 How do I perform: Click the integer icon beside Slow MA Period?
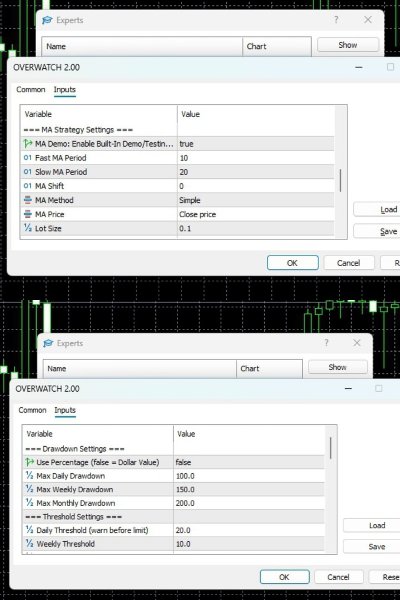(x=28, y=172)
